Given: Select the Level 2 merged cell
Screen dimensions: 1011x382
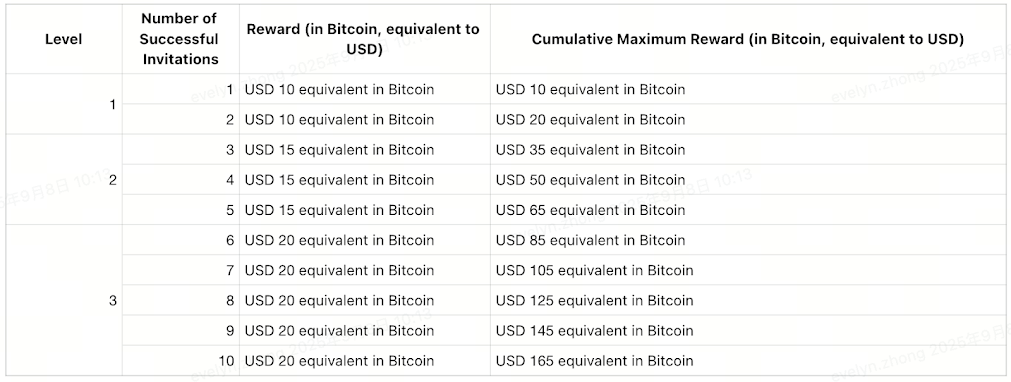Looking at the screenshot, I should click(x=64, y=179).
